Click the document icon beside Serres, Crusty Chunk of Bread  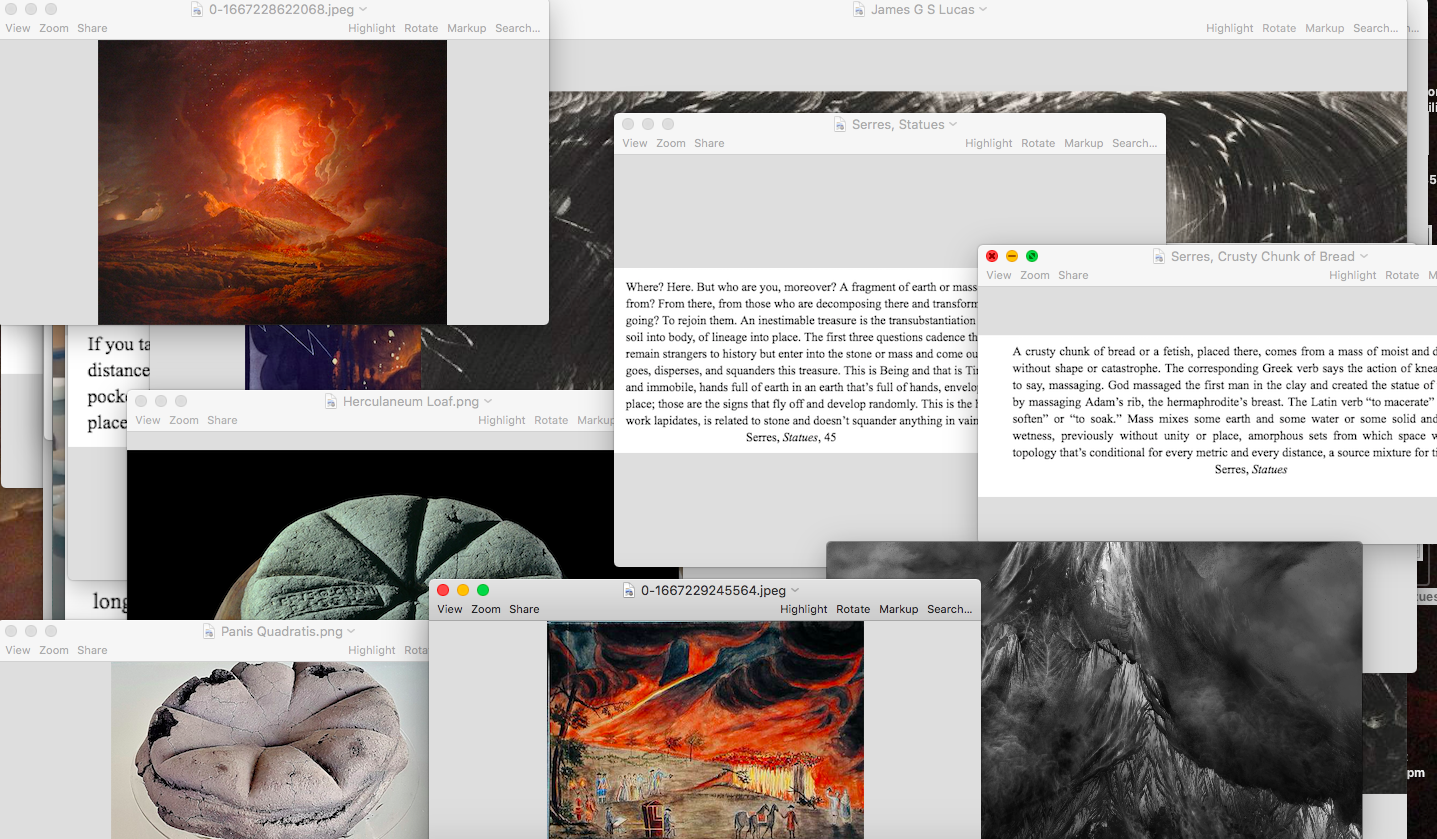point(1160,256)
